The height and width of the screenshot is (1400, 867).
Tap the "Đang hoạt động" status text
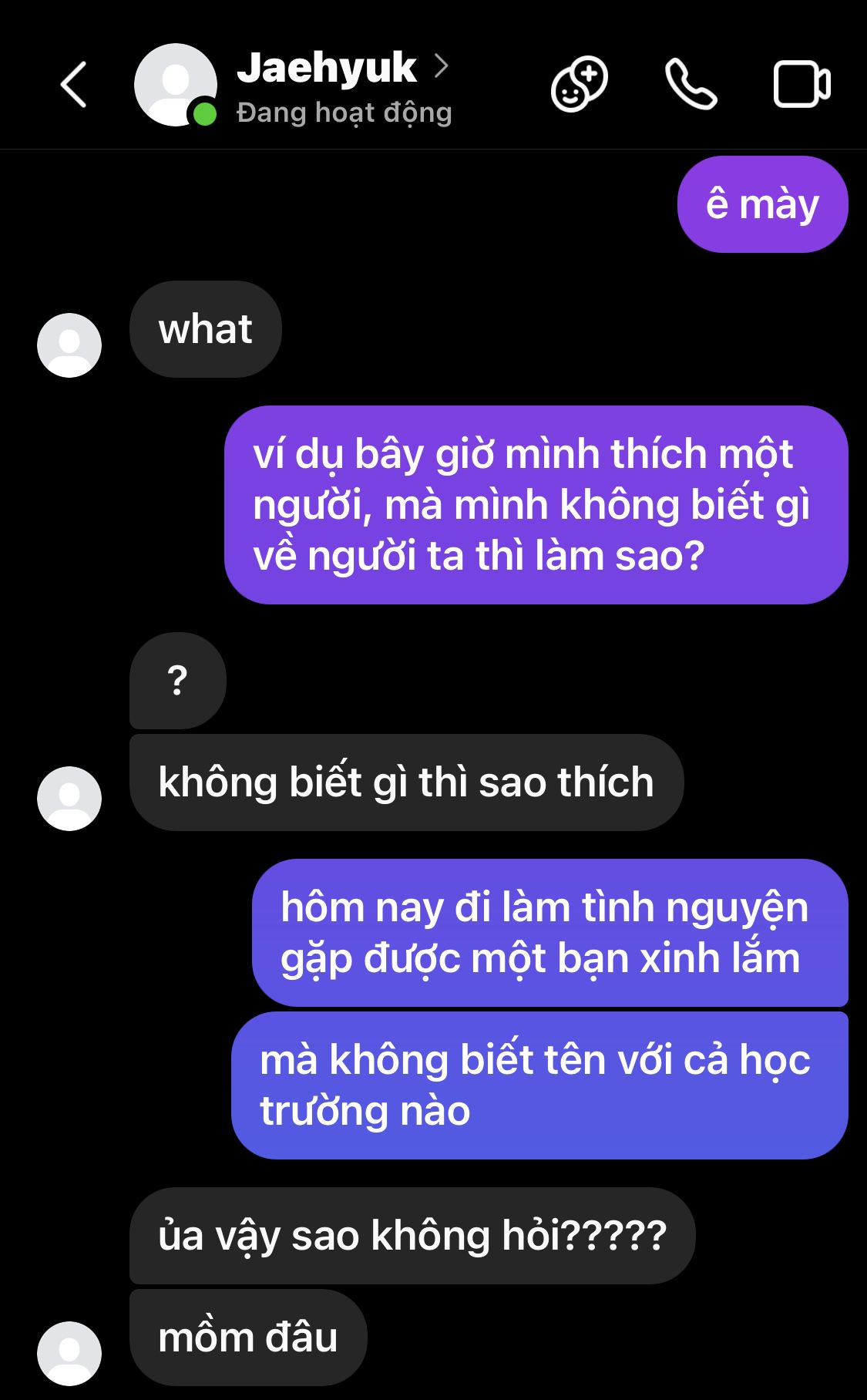coord(344,113)
